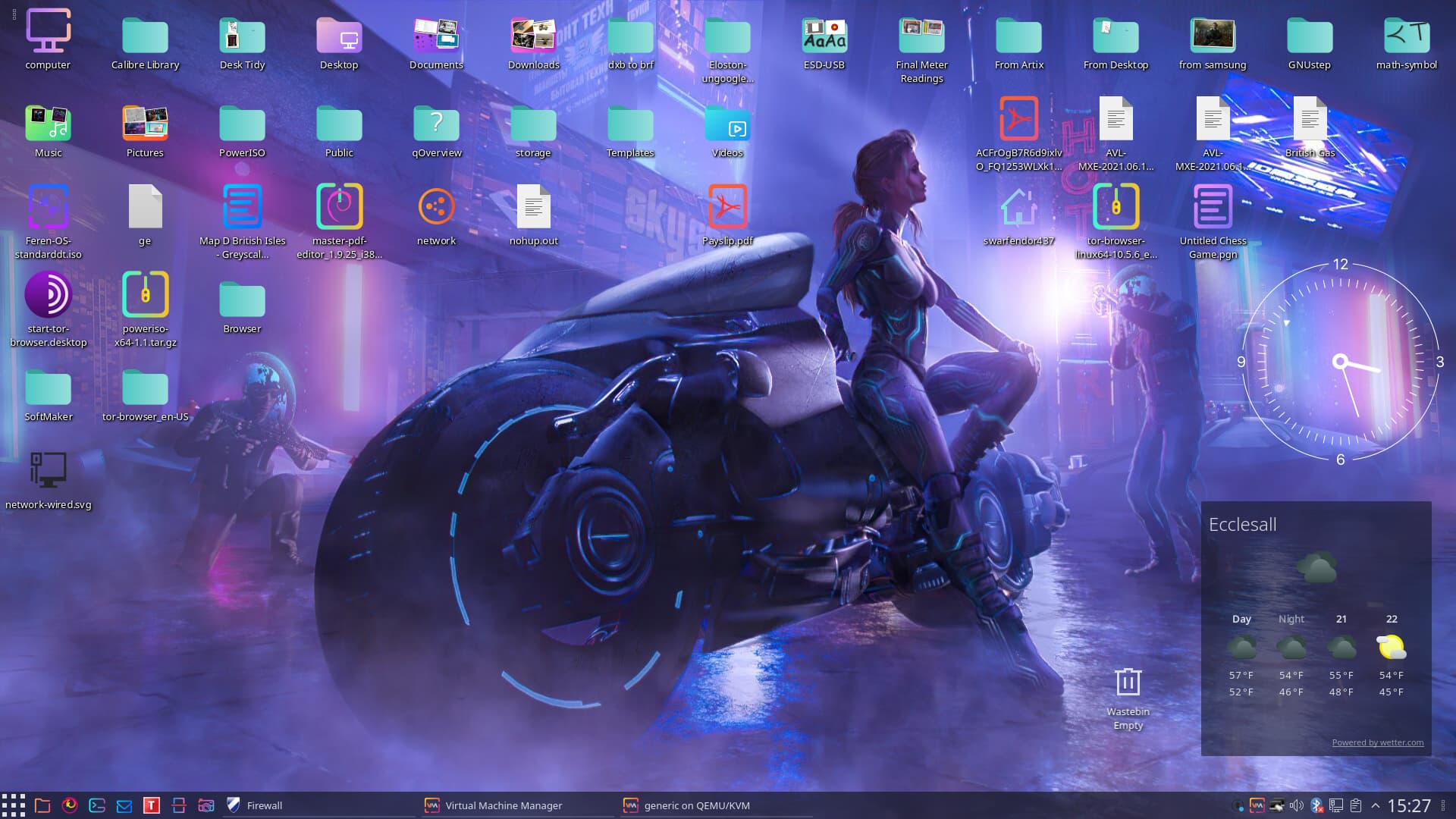Click the 15:27 digital clock
The width and height of the screenshot is (1456, 819).
click(x=1409, y=805)
